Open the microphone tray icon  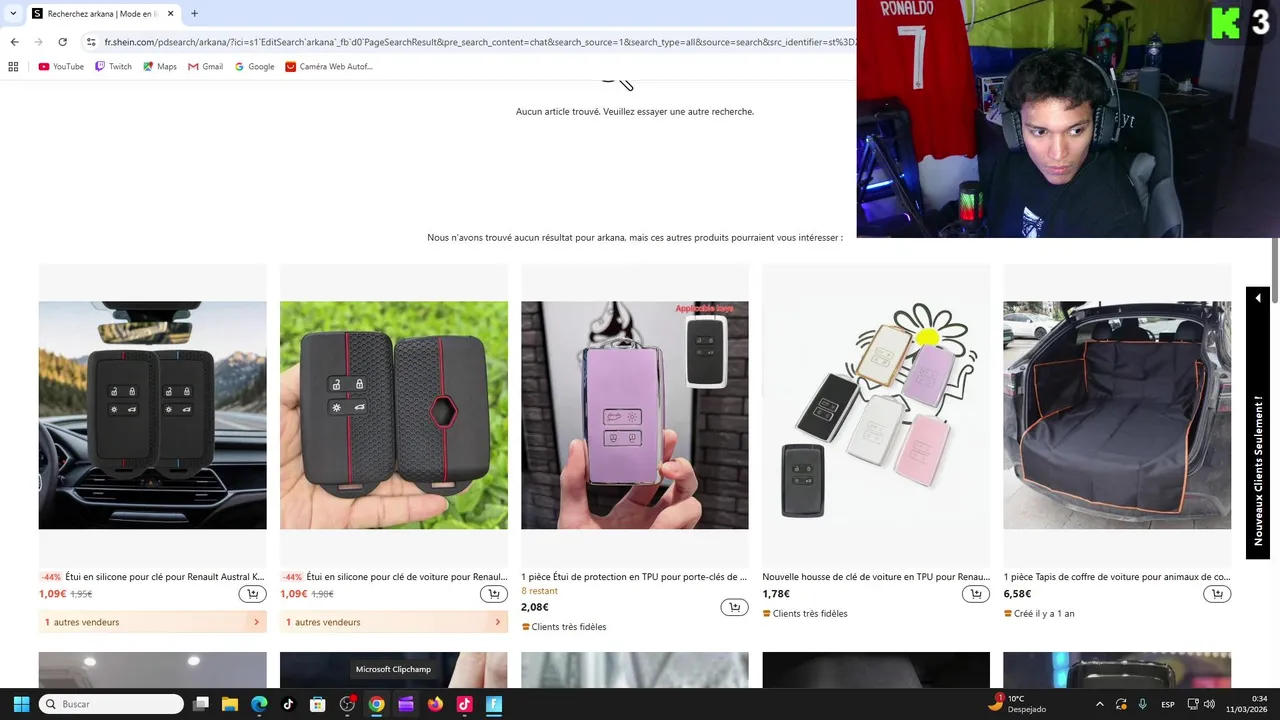pyautogui.click(x=1143, y=704)
